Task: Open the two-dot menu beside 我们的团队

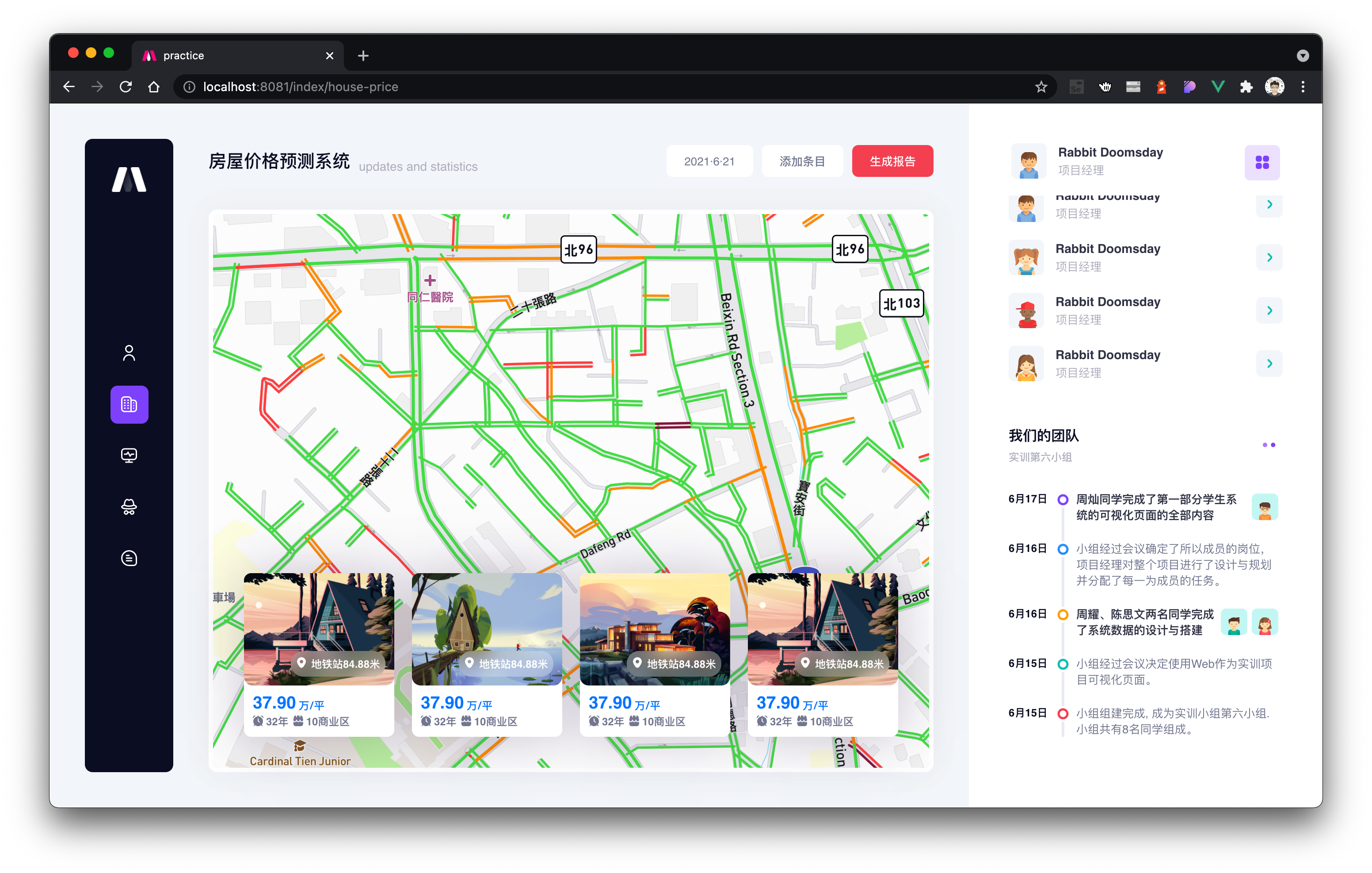Action: click(1268, 444)
